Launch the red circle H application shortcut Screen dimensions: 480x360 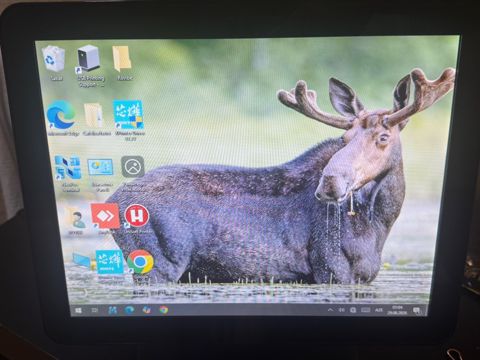137,216
